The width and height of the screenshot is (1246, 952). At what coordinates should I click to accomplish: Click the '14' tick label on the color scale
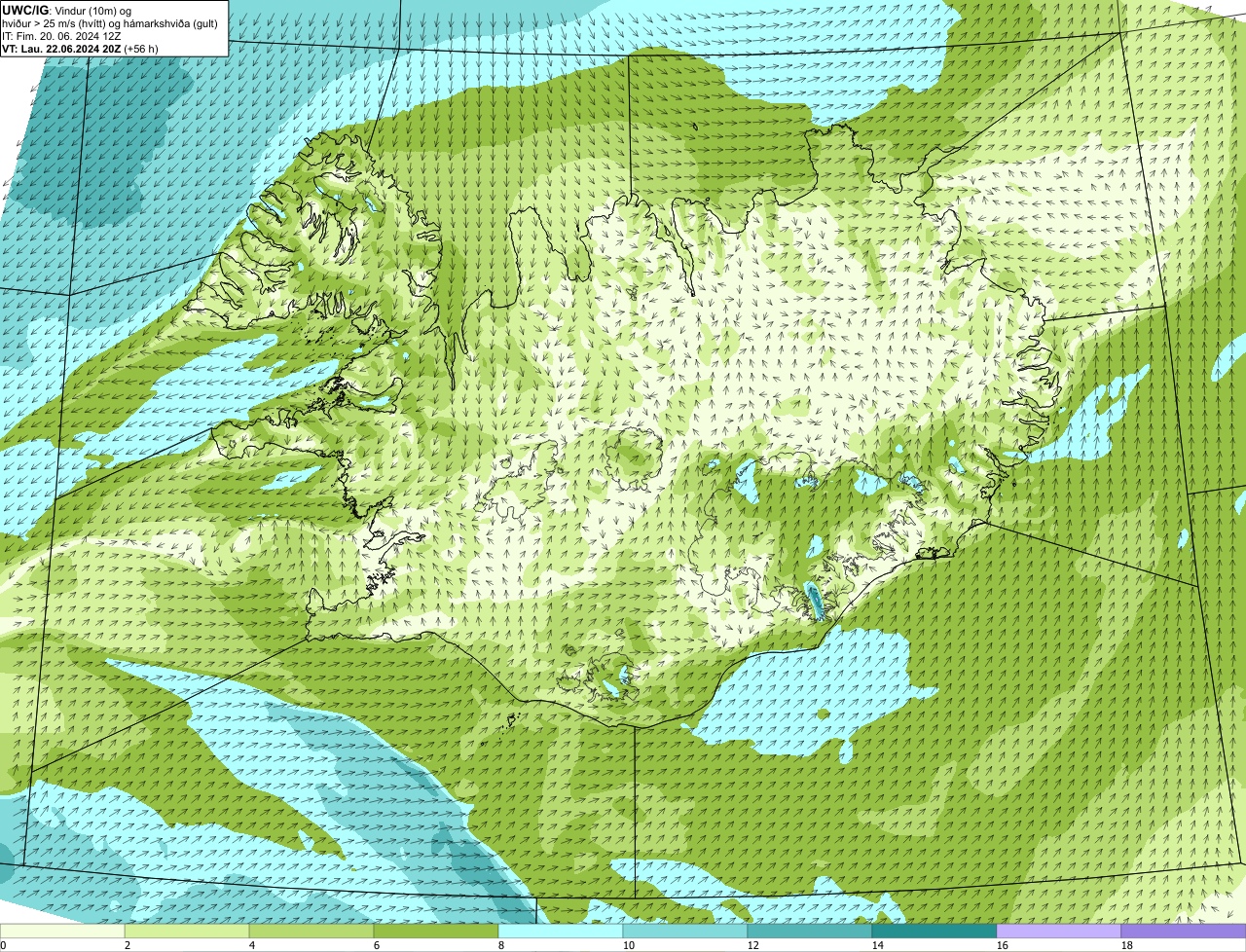pyautogui.click(x=878, y=945)
